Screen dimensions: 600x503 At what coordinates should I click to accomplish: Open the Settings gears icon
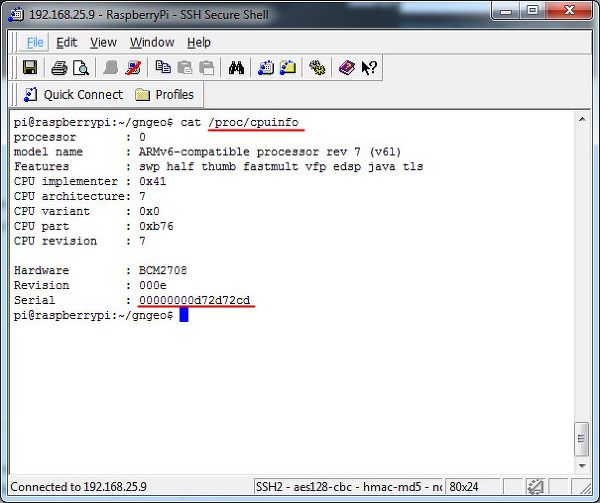(x=317, y=68)
